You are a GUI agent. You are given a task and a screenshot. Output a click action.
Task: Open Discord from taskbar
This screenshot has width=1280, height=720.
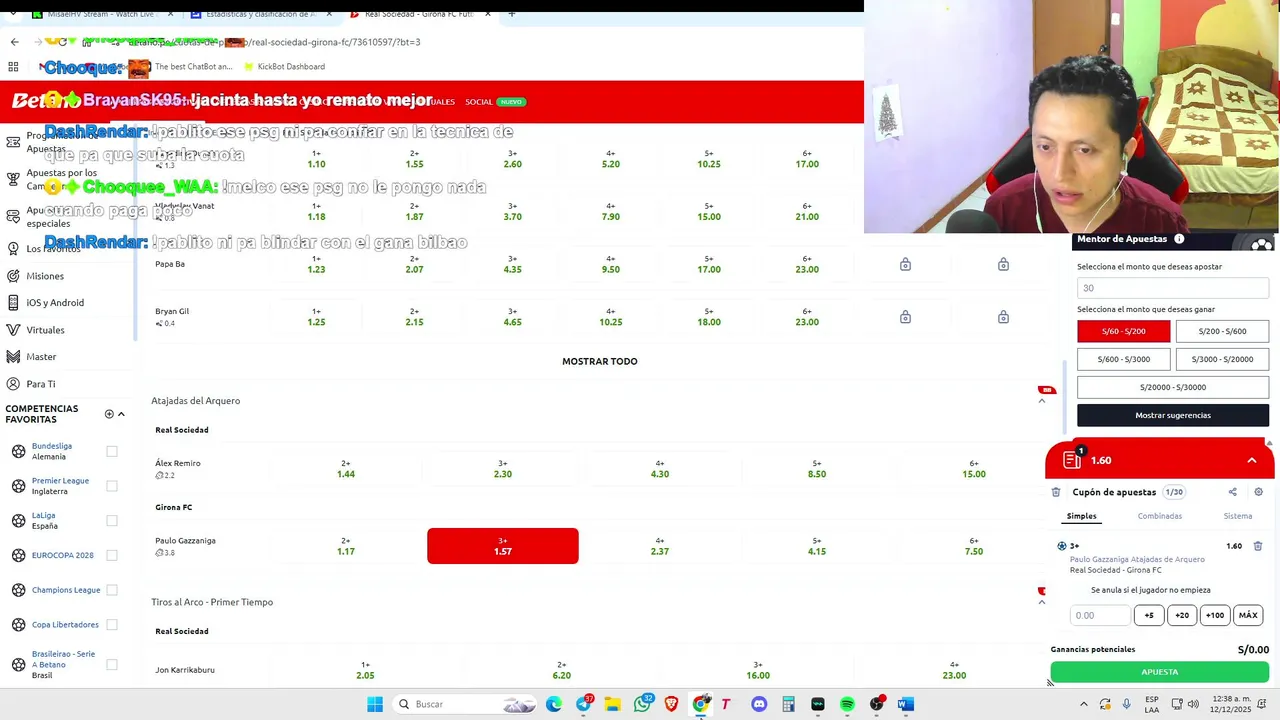759,704
